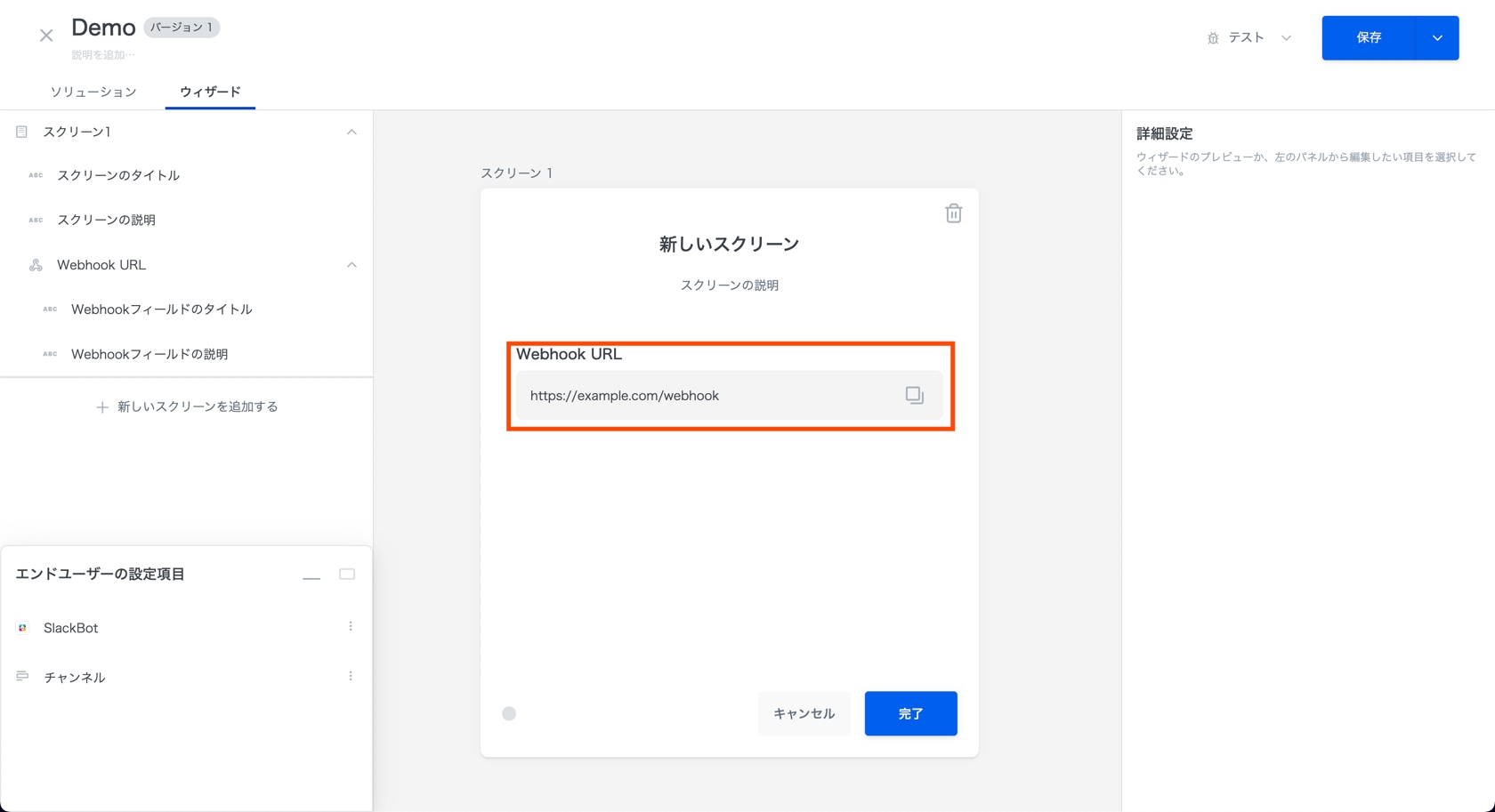The image size is (1495, 812).
Task: Open the SlackBot three-dot options menu
Action: 351,627
